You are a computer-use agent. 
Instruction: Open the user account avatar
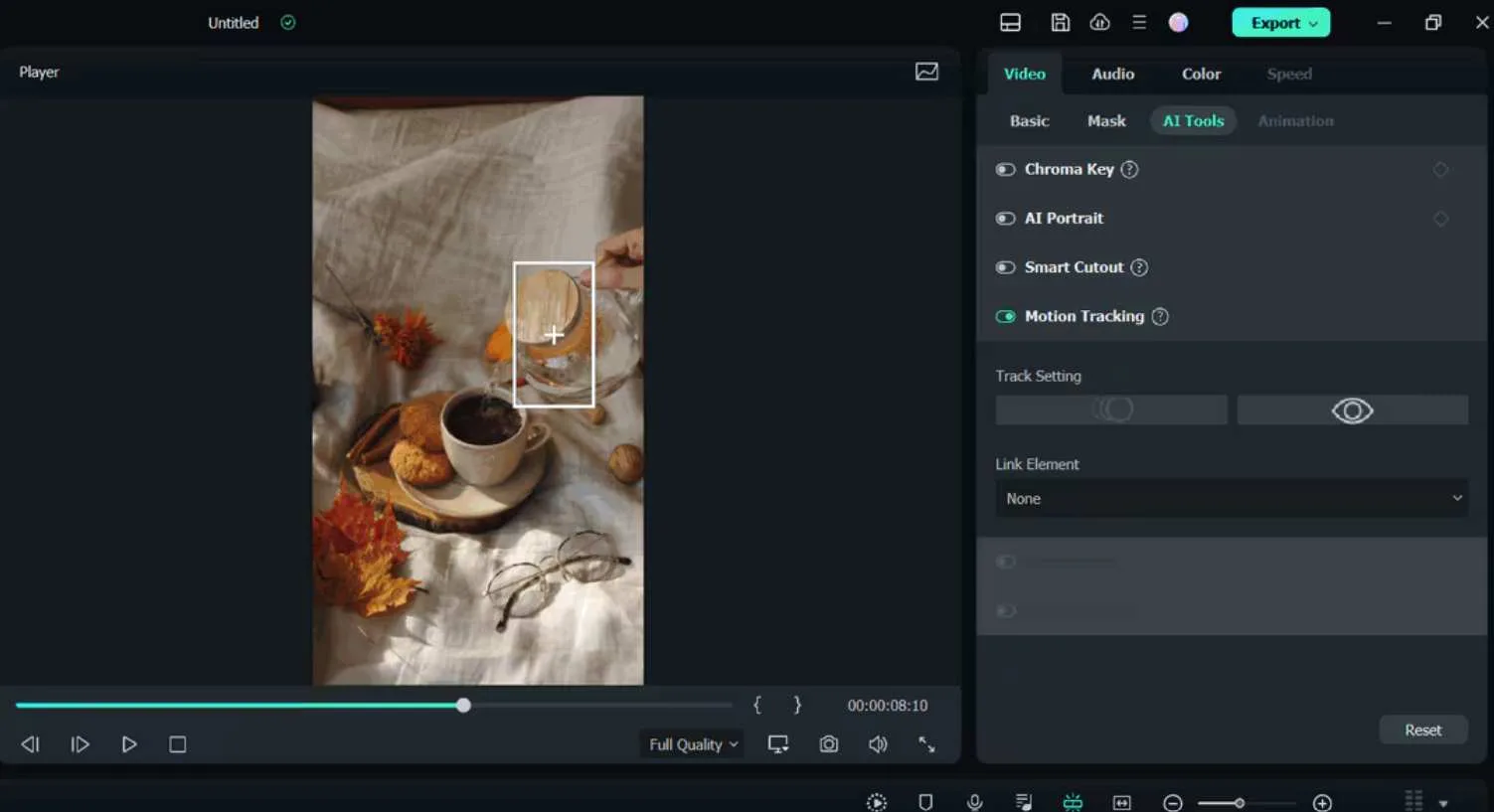[1178, 23]
